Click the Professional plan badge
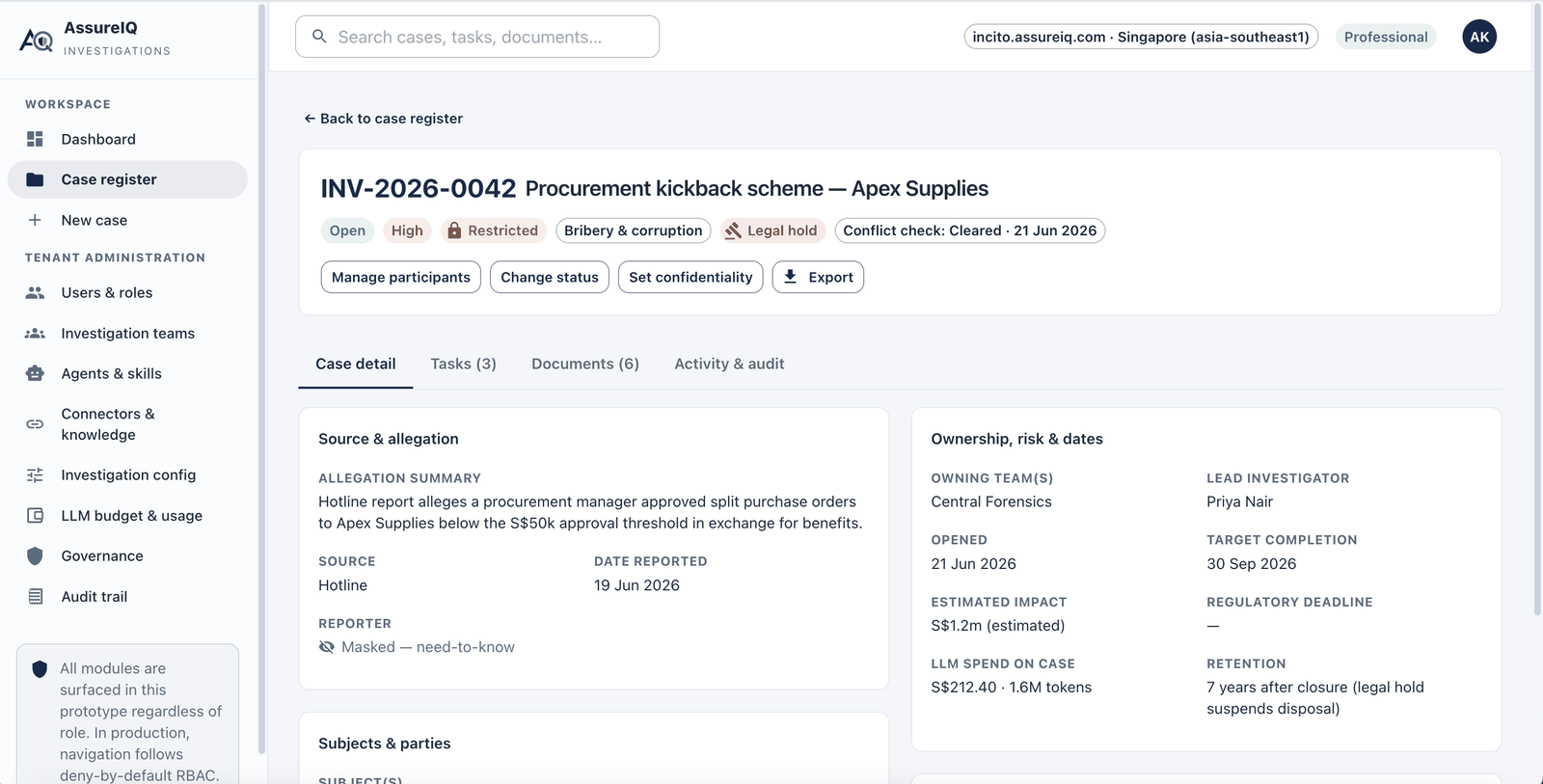 [x=1386, y=37]
